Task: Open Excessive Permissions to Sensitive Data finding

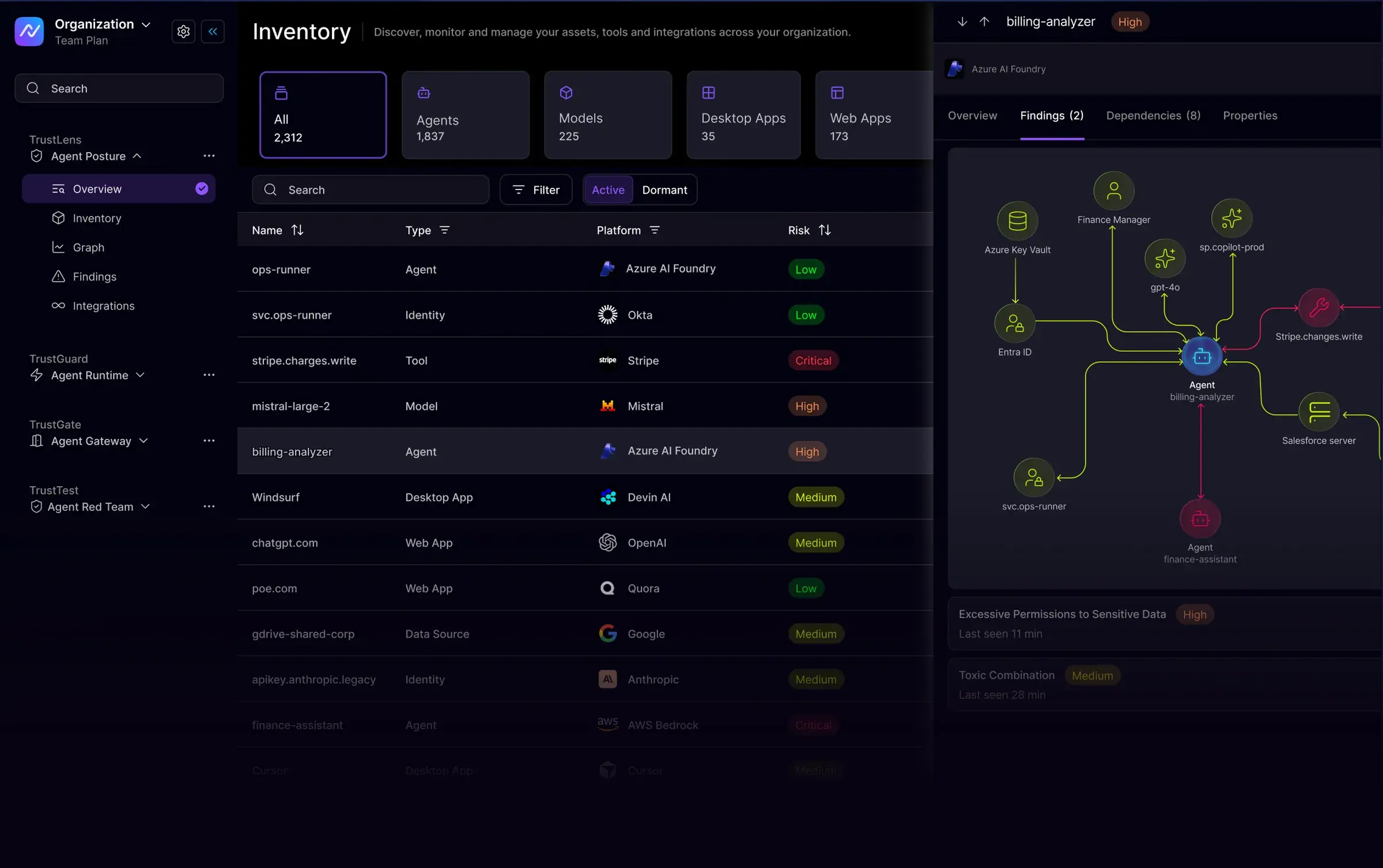Action: coord(1165,624)
